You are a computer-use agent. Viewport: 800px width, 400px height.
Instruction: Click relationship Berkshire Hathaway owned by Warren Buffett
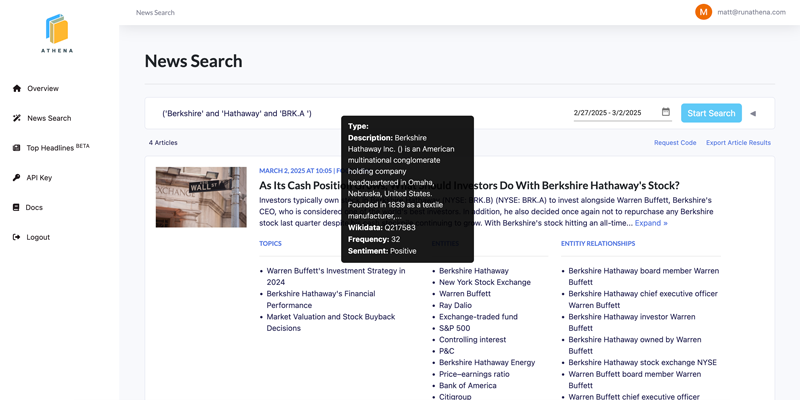[x=635, y=345]
